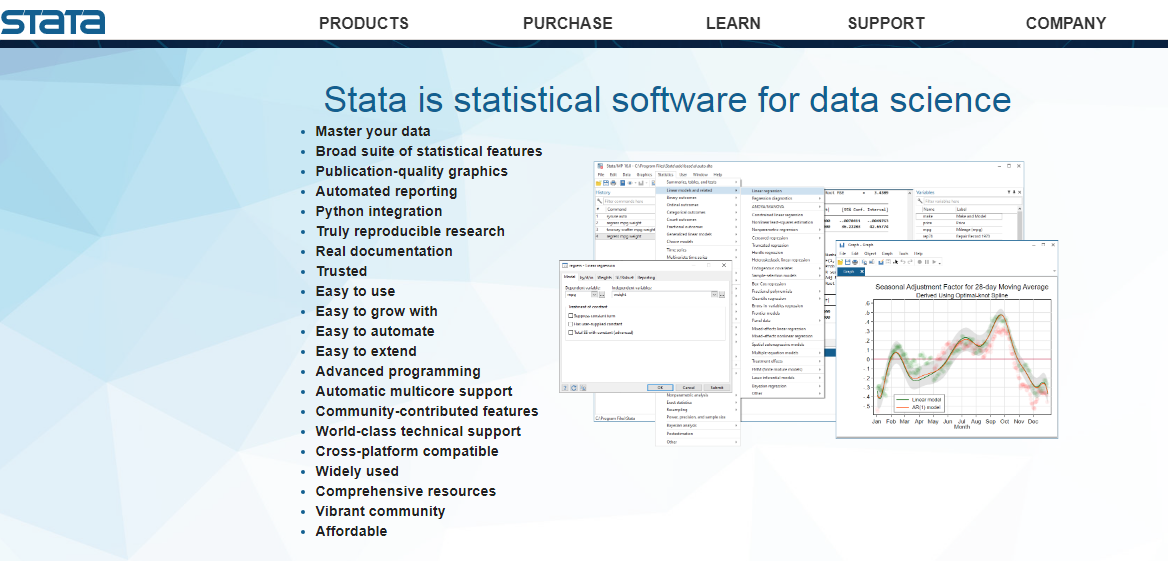Click 'World-class technical support'
The image size is (1168, 561).
(x=418, y=431)
